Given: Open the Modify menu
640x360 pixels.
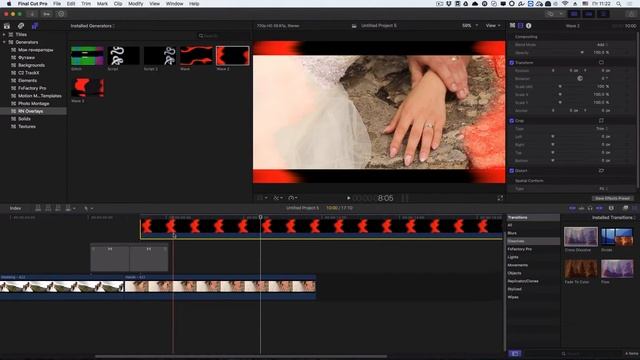Looking at the screenshot, I should click(x=136, y=4).
